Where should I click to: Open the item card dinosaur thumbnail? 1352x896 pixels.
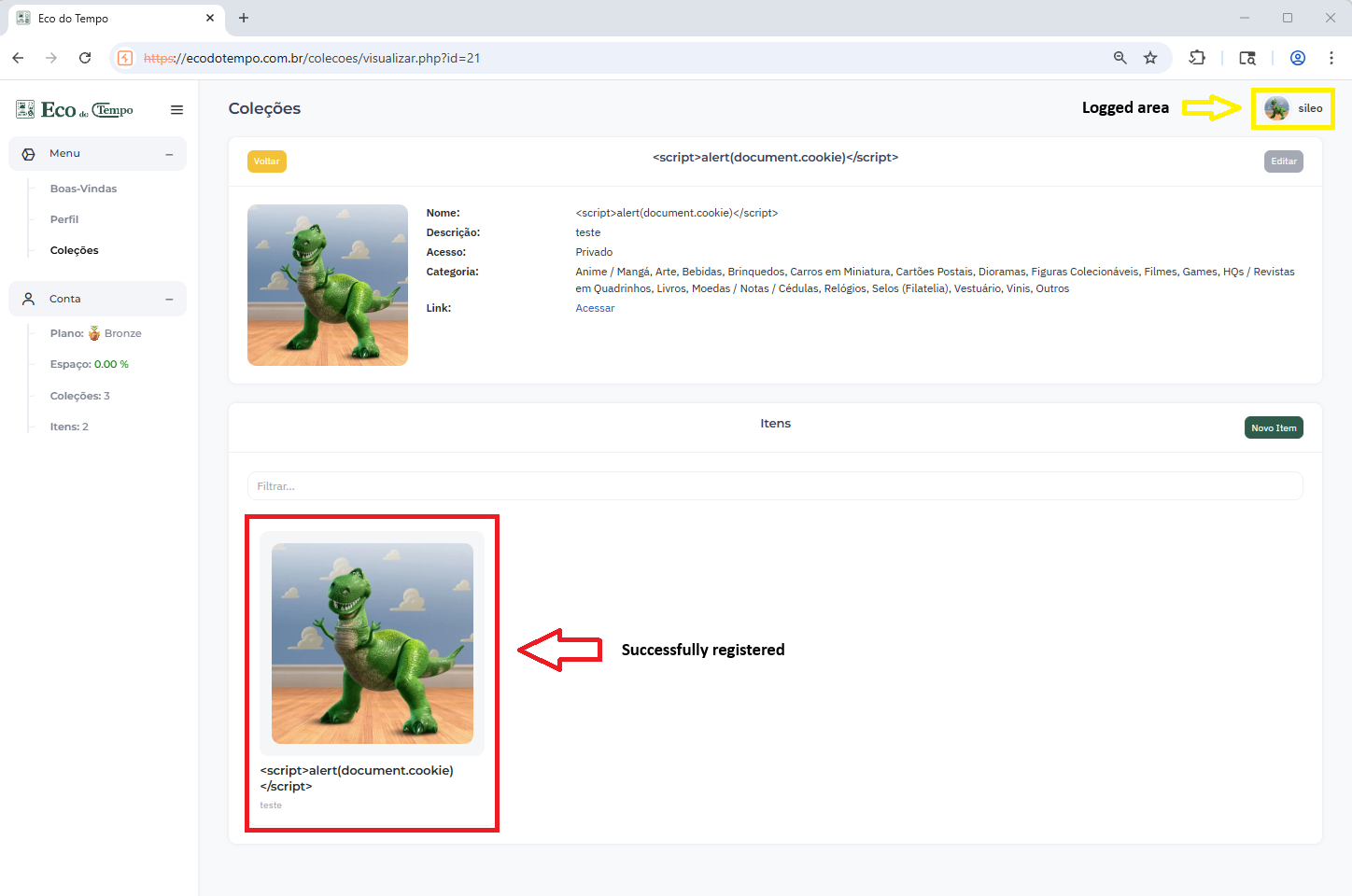373,644
